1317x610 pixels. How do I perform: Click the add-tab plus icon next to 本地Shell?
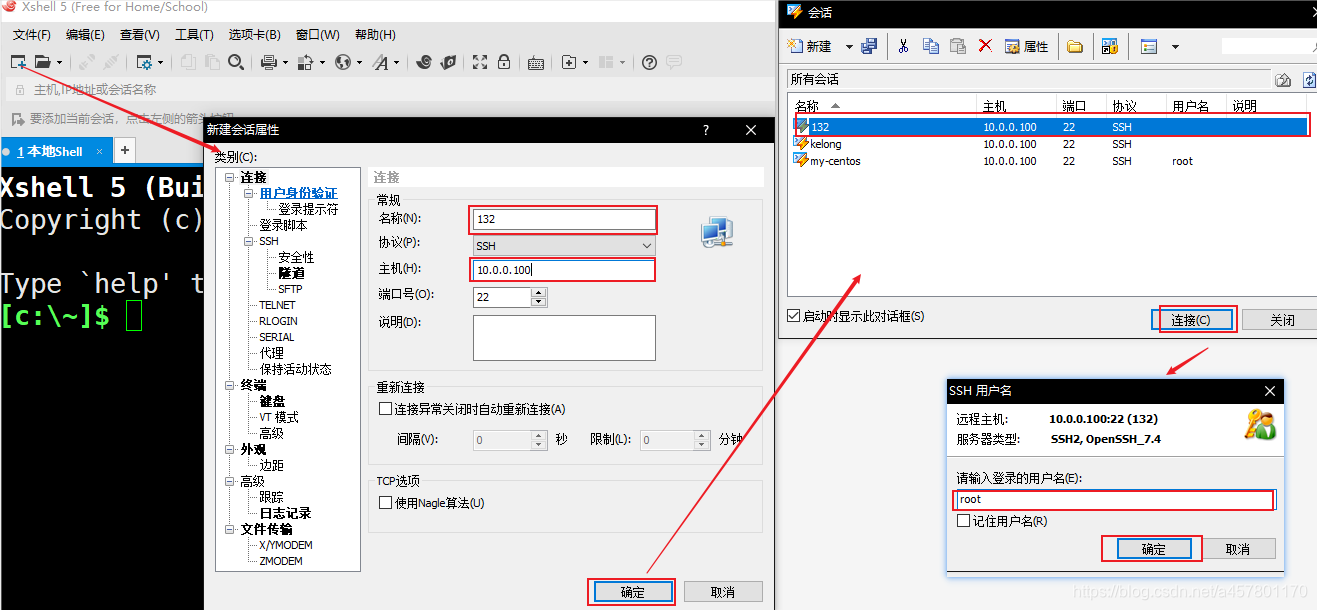tap(125, 151)
